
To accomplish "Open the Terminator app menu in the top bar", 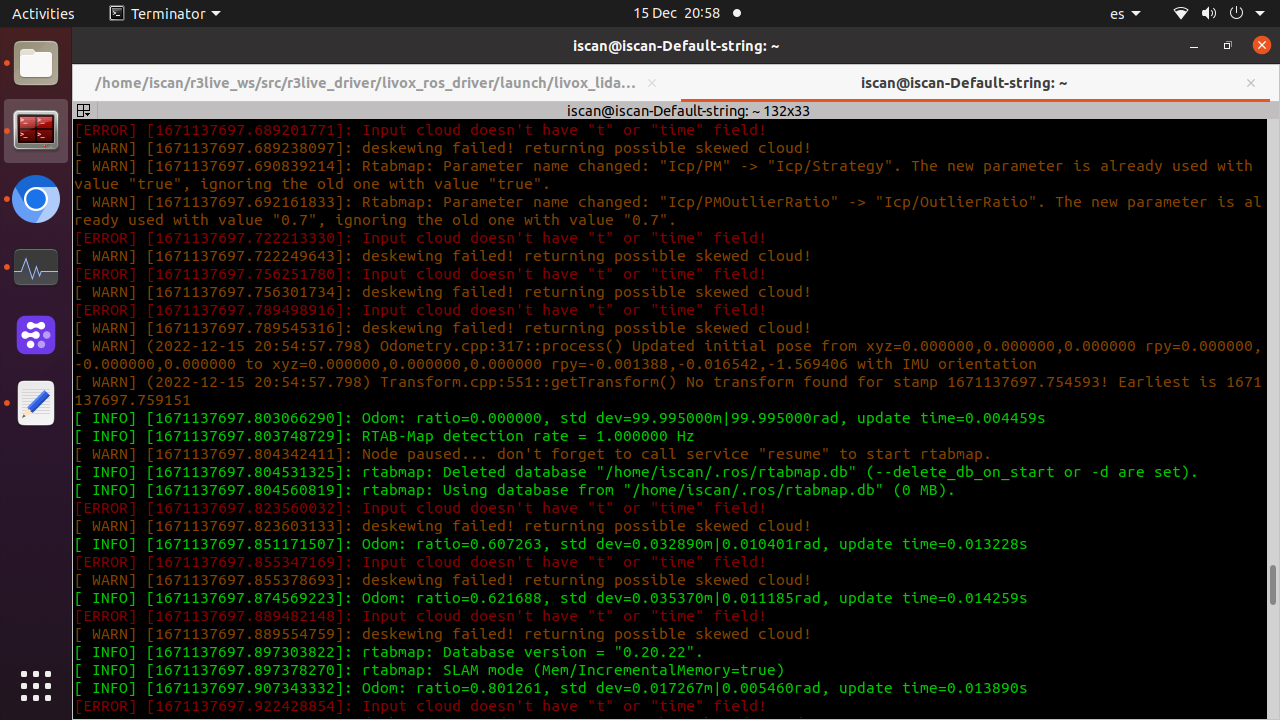I will coord(165,14).
